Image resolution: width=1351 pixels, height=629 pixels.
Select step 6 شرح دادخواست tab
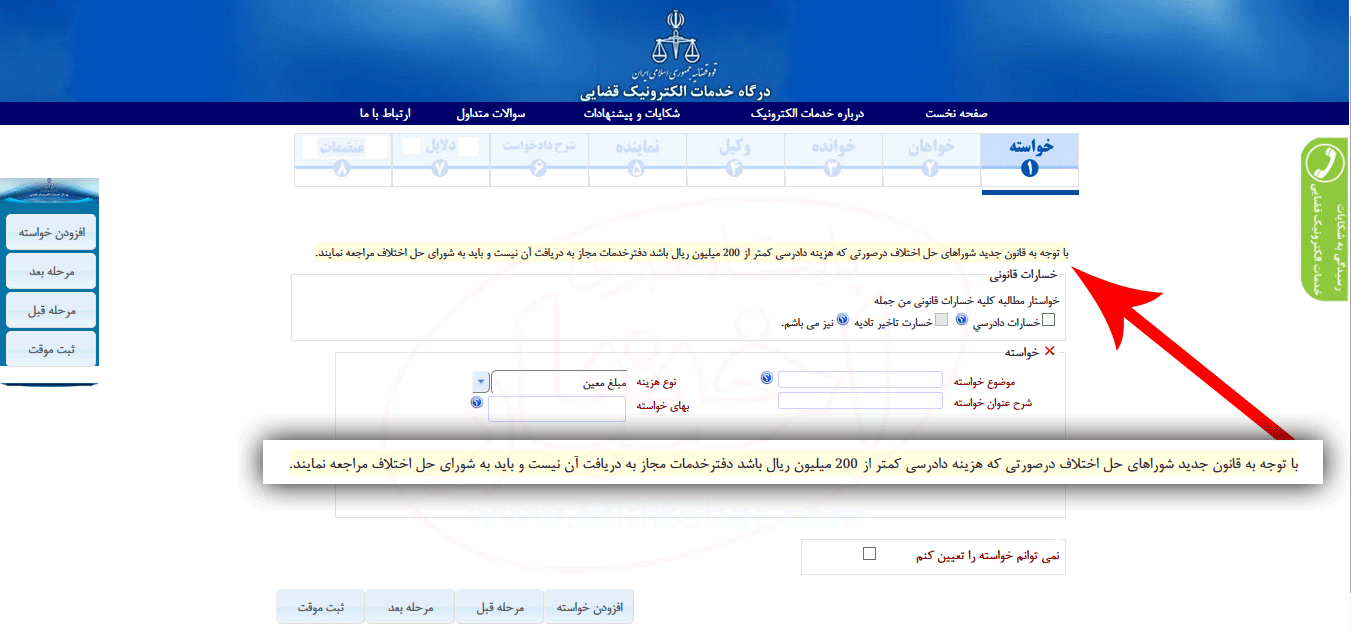(539, 160)
